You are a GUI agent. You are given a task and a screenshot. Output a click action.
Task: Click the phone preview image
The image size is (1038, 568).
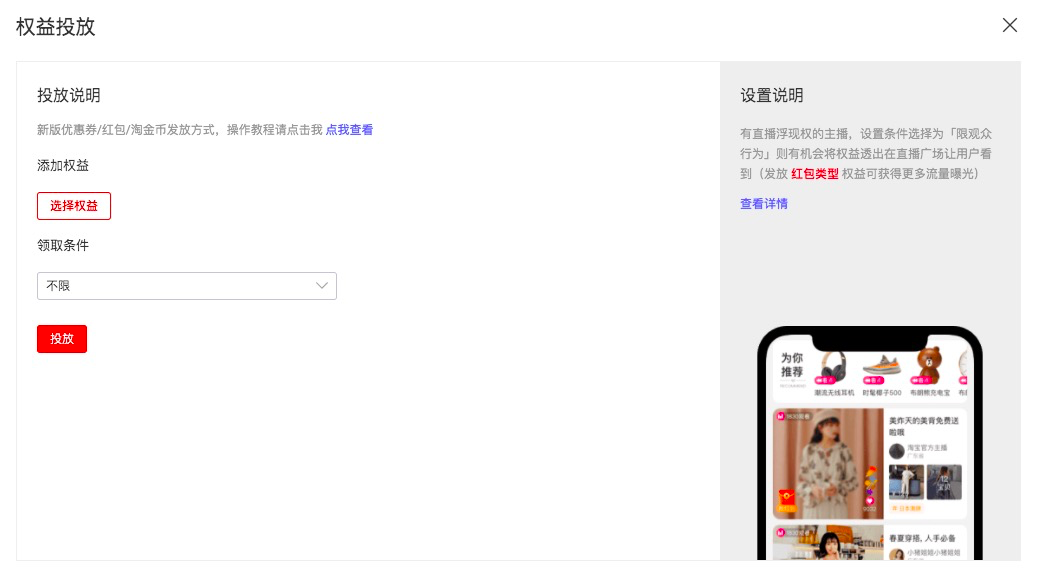[x=870, y=444]
